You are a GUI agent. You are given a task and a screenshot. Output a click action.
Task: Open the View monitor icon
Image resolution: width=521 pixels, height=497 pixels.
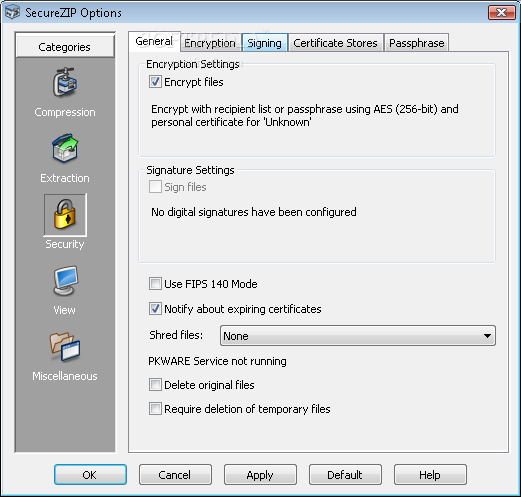click(x=65, y=281)
